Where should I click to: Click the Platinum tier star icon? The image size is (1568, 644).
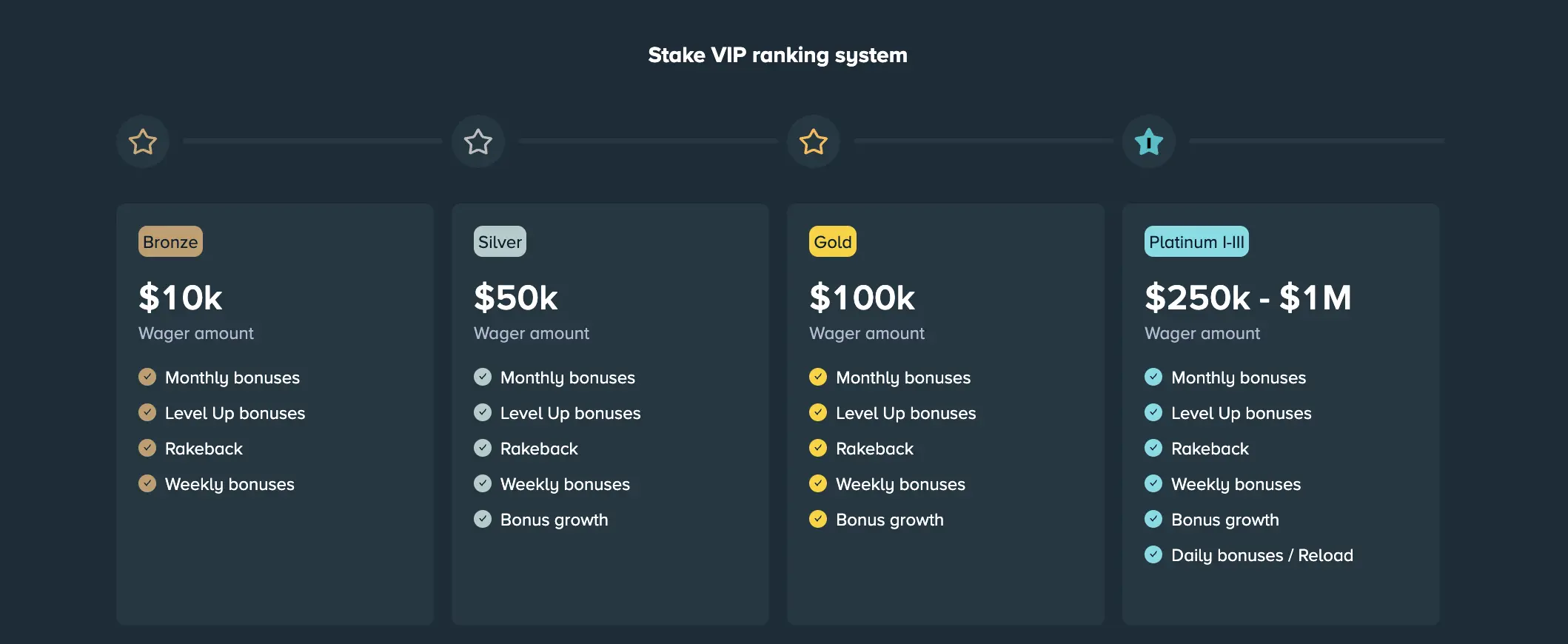(1149, 141)
